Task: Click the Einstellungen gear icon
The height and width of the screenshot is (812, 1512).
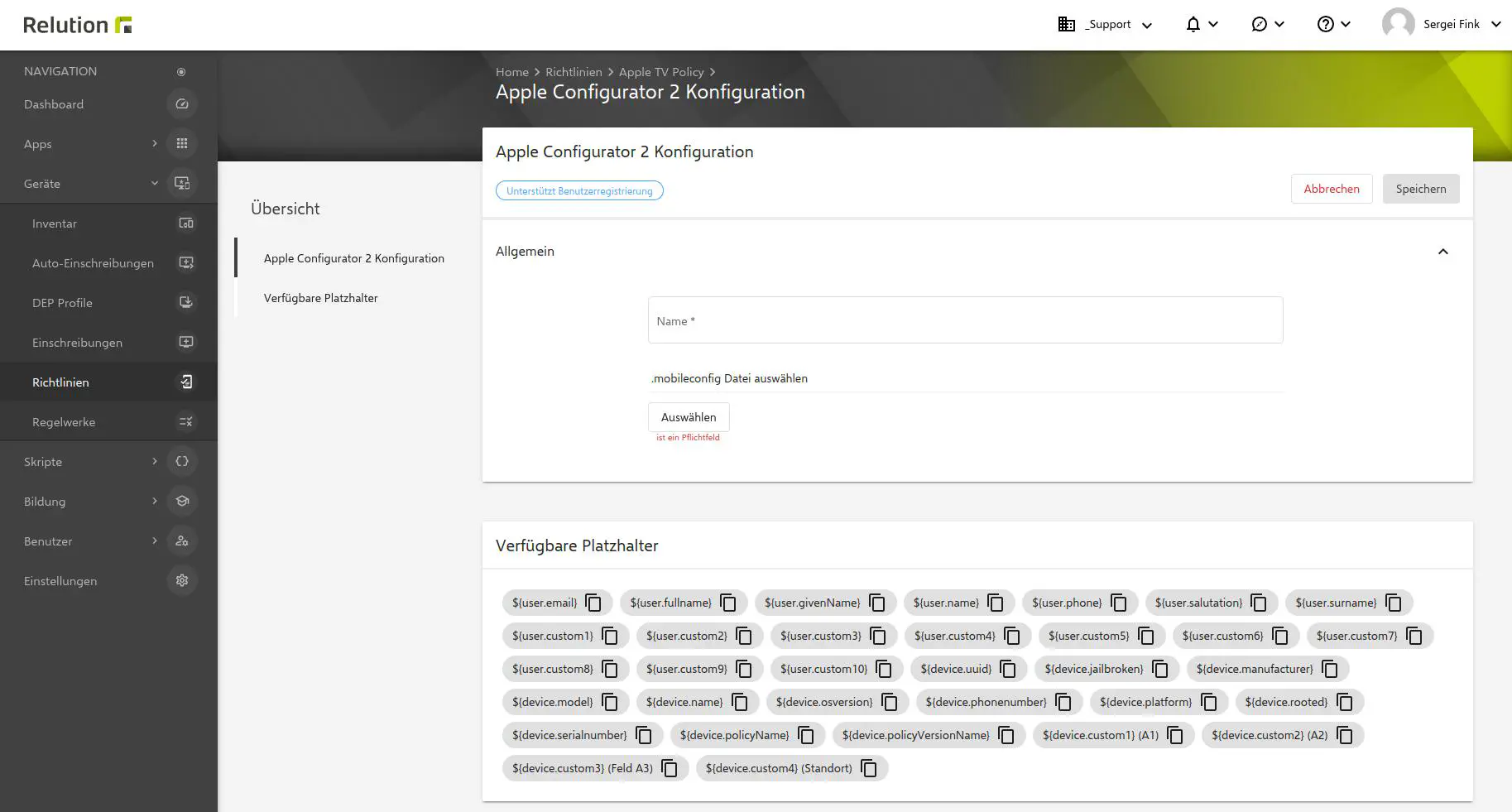Action: pos(182,581)
